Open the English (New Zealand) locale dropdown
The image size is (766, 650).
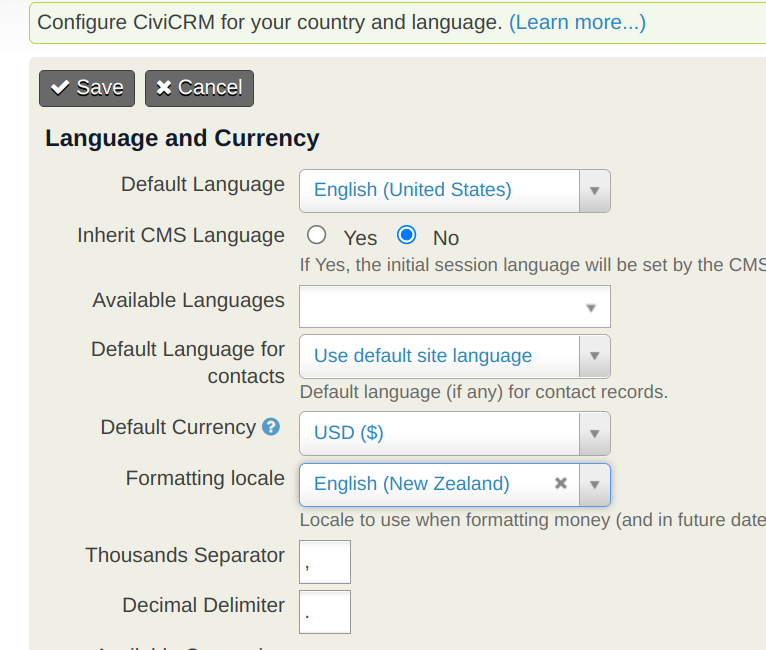(430, 484)
